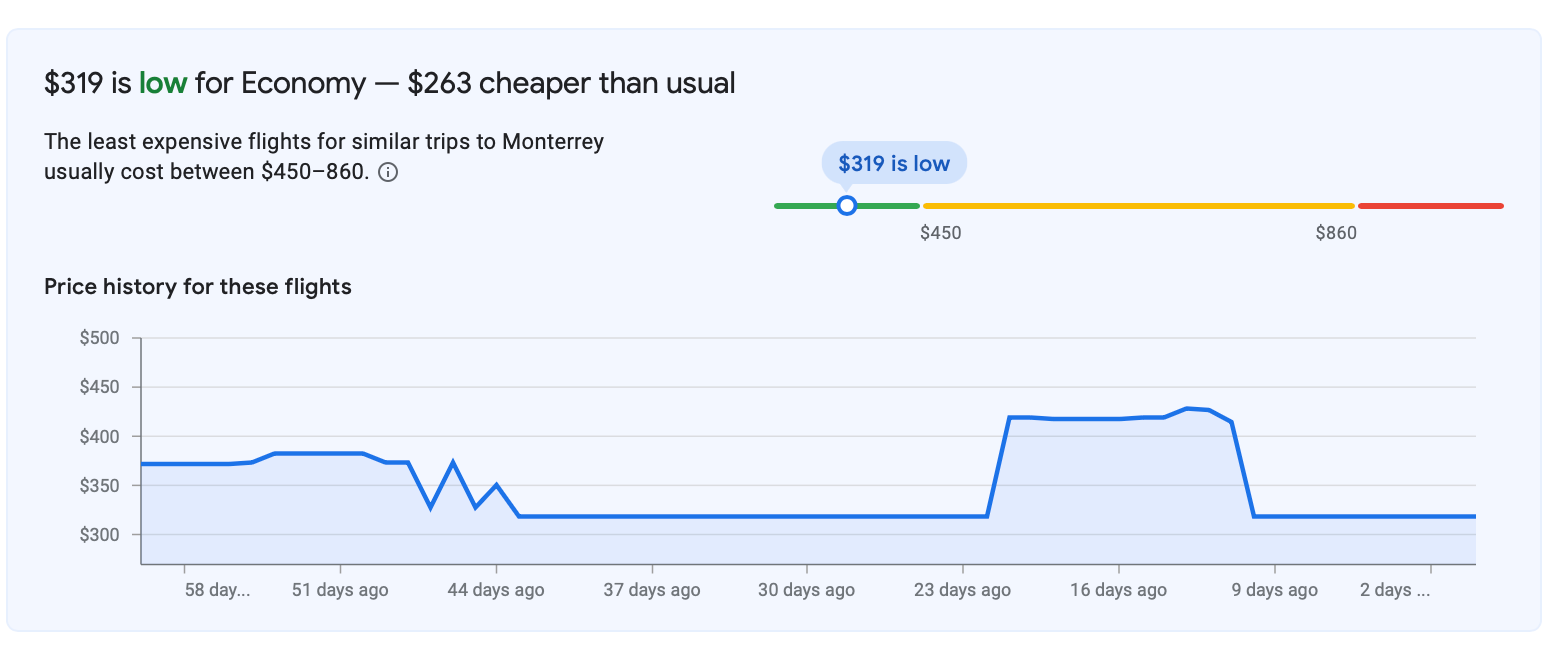Image resolution: width=1564 pixels, height=652 pixels.
Task: Select the "44 days ago" x-axis label
Action: (x=496, y=590)
